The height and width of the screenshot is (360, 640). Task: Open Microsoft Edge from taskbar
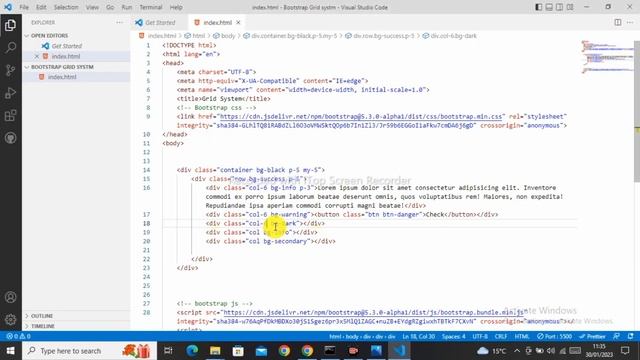point(192,351)
